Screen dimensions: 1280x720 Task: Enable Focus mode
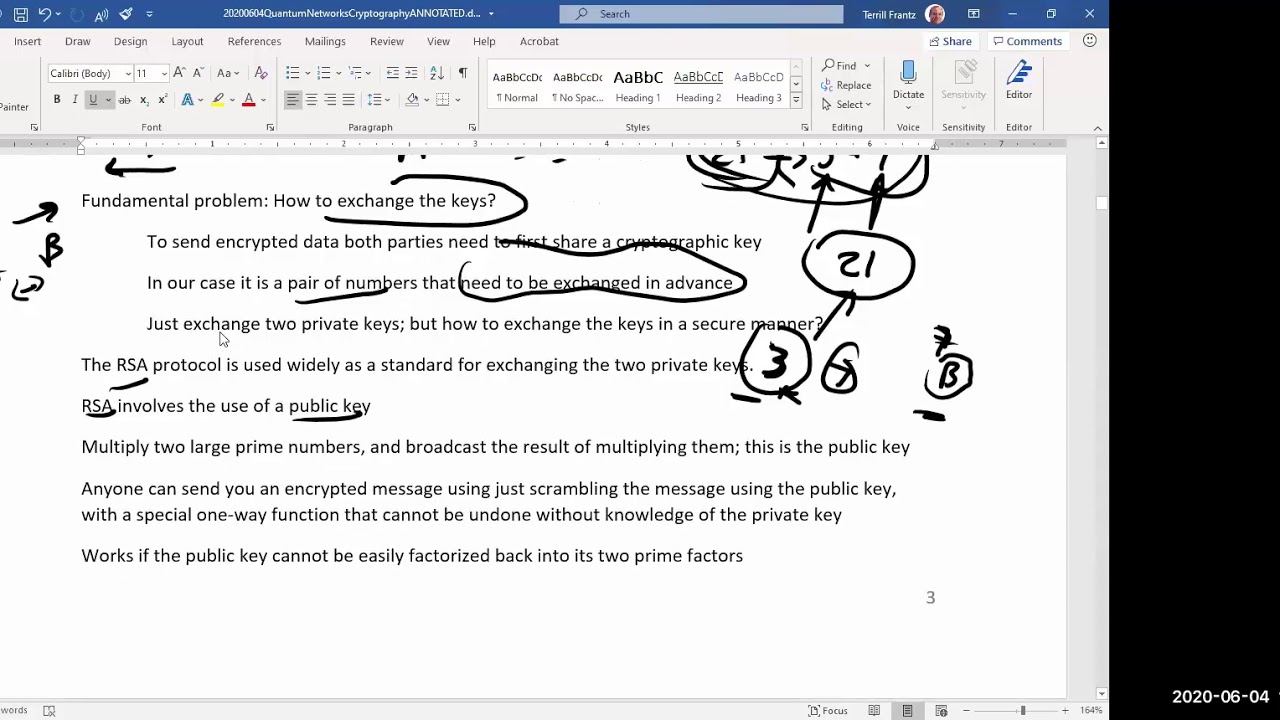point(828,710)
